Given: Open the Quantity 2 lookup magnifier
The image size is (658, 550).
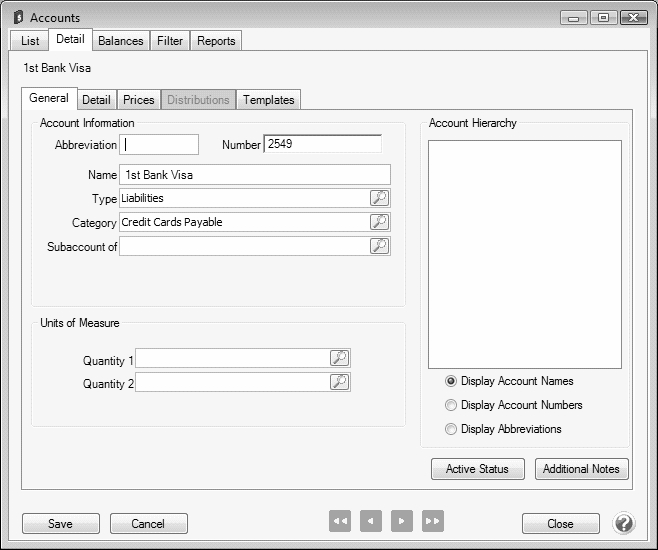Looking at the screenshot, I should pyautogui.click(x=339, y=382).
